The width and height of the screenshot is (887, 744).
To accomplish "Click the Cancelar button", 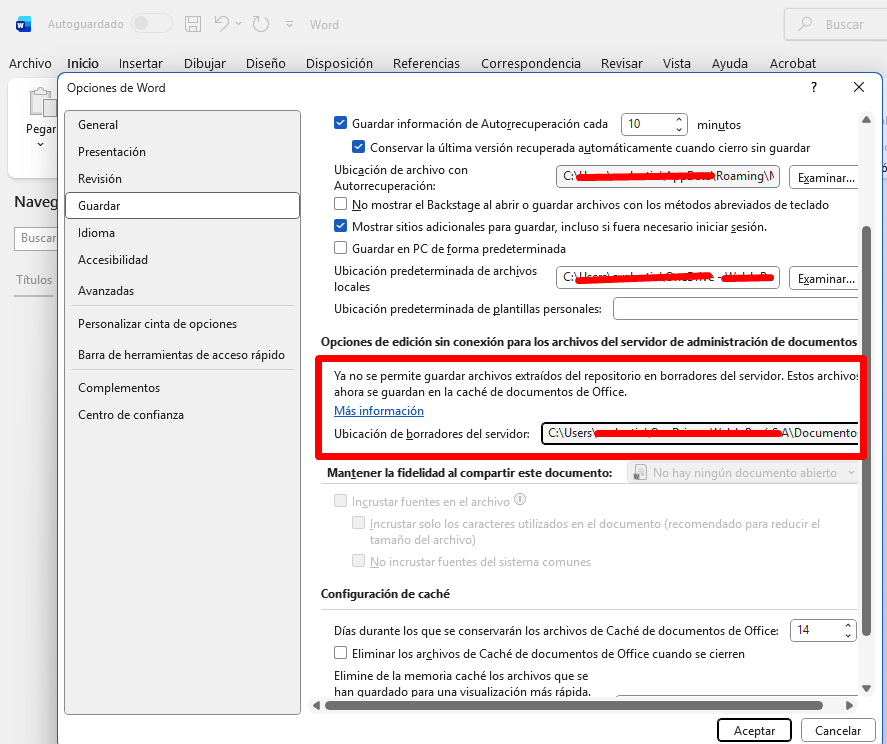I will click(838, 730).
